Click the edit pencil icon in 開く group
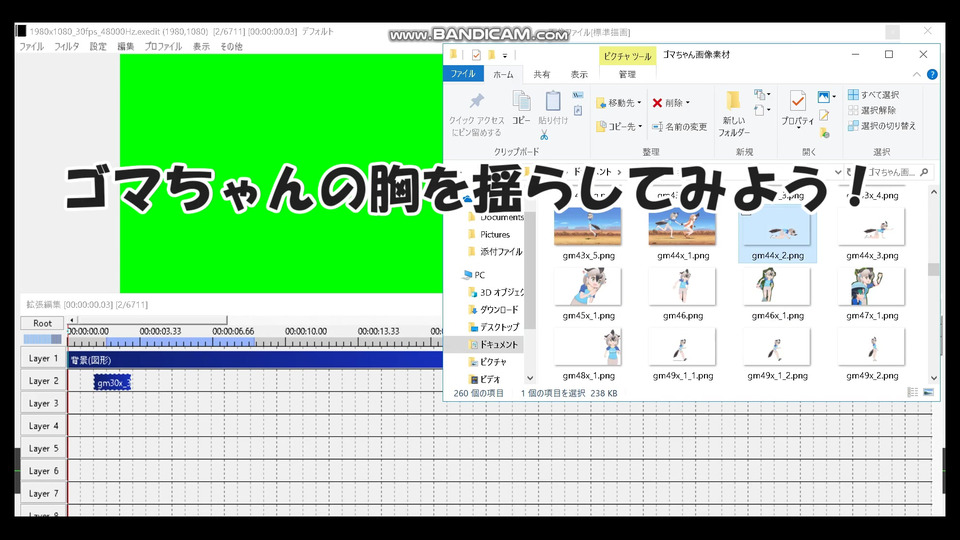Screen dimensions: 960x540 [824, 115]
